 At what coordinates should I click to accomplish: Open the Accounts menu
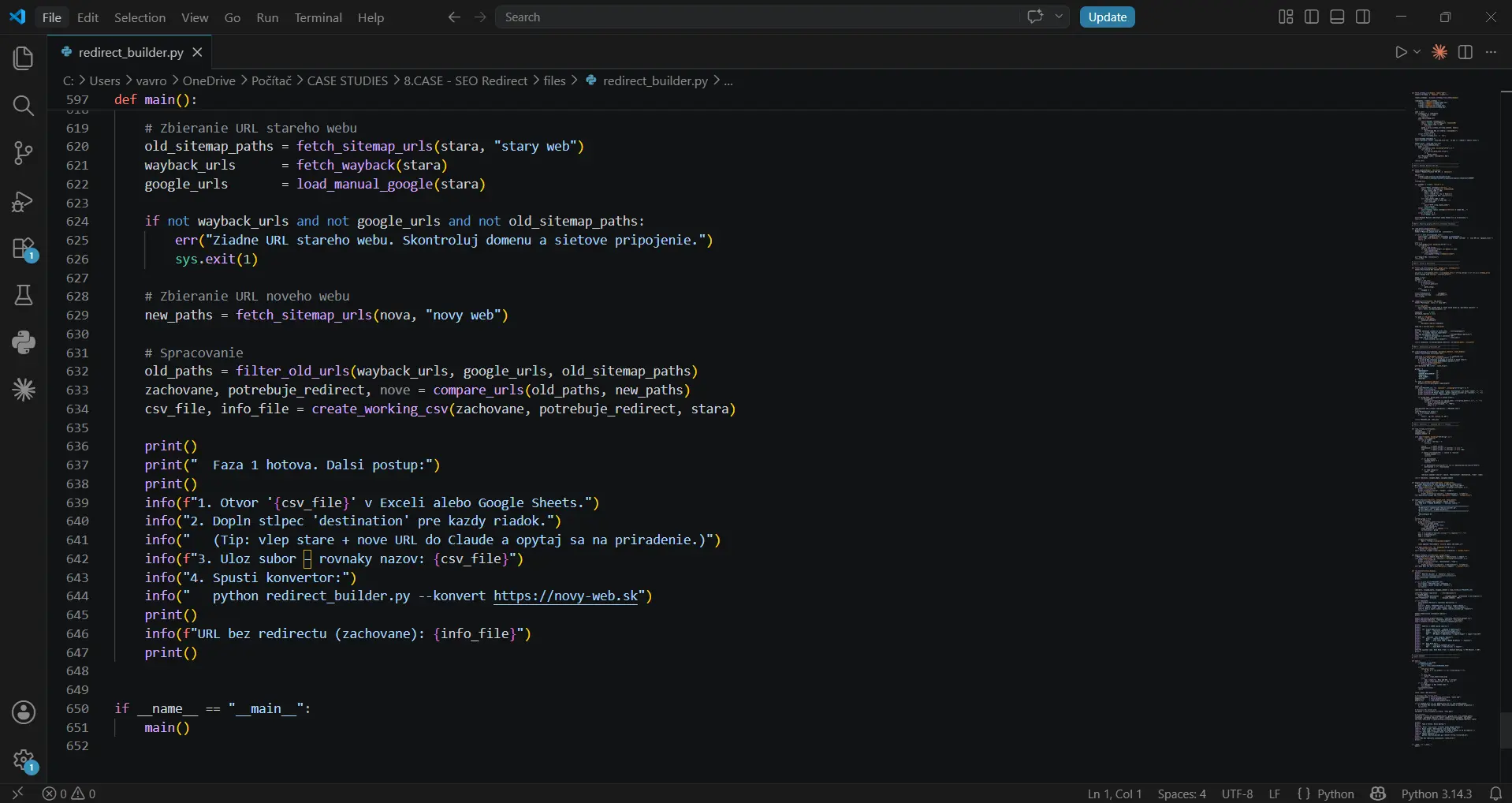[24, 712]
